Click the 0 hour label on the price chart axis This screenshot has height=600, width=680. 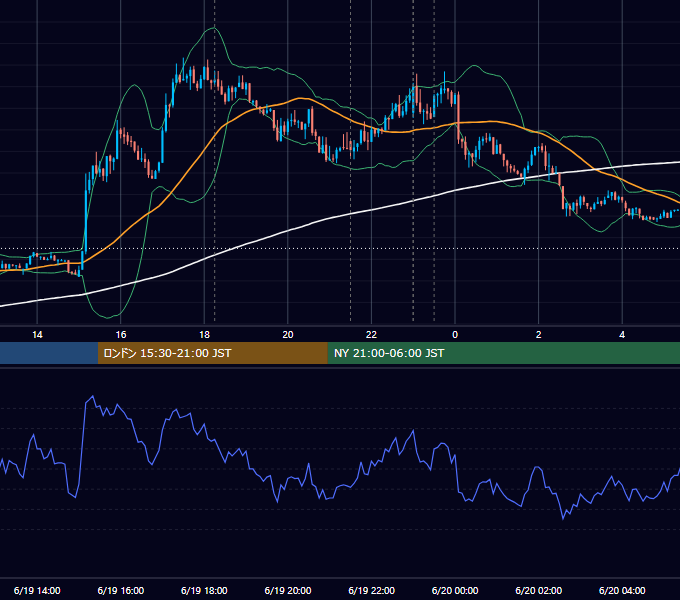click(455, 335)
